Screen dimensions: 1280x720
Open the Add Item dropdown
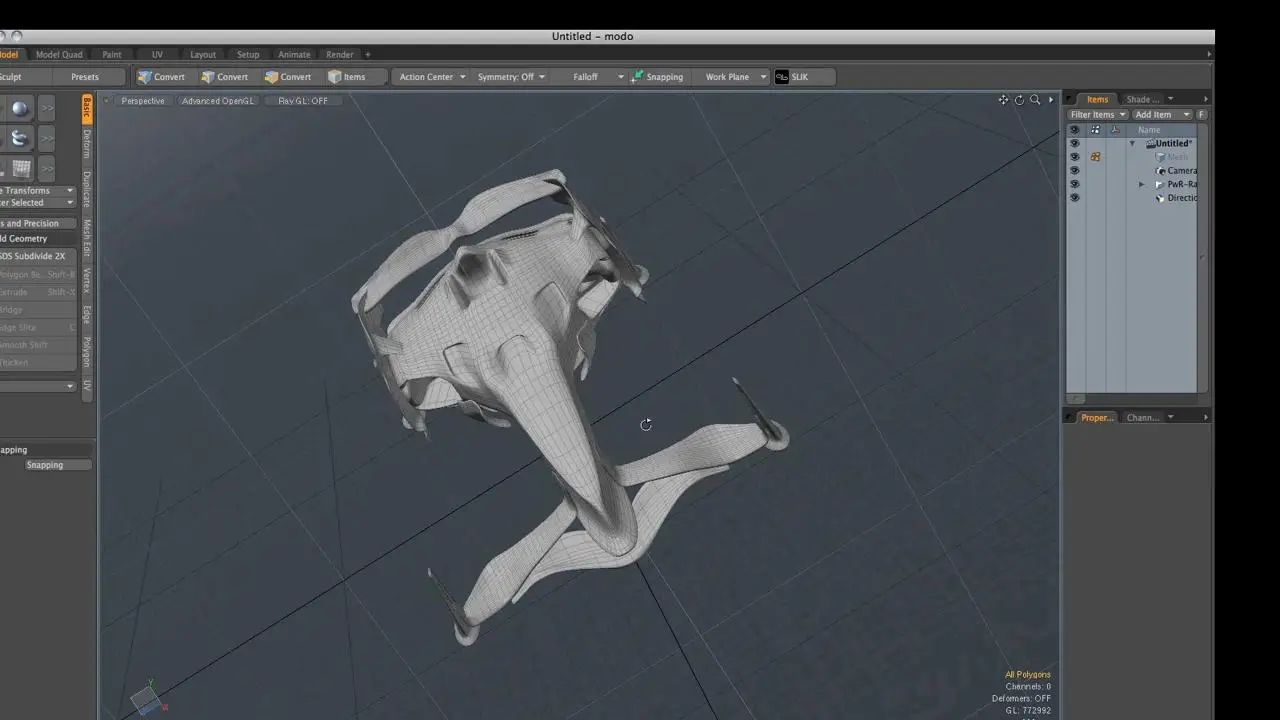1162,115
